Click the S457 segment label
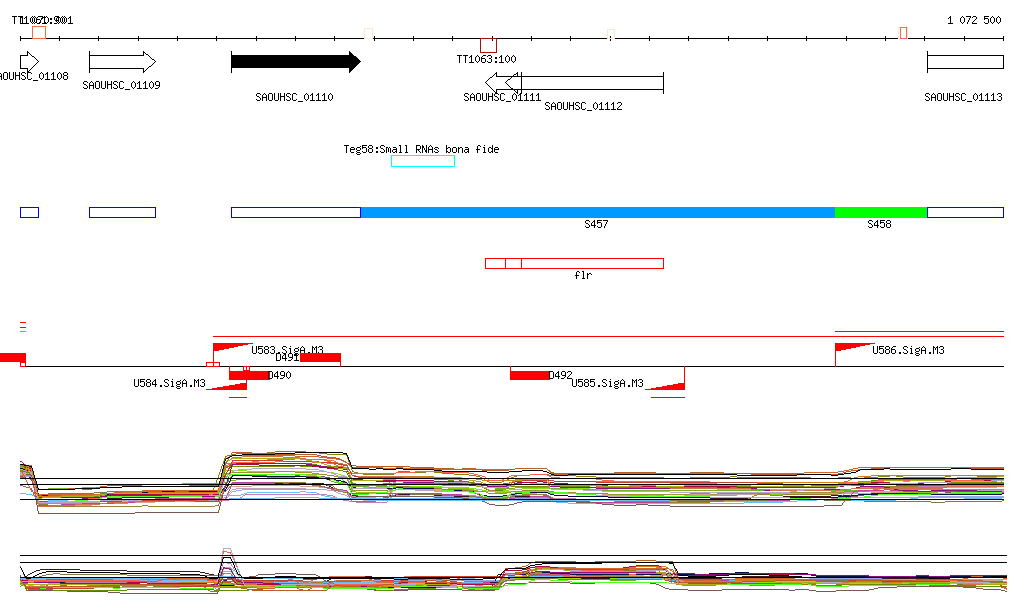The image size is (1024, 611). (x=596, y=225)
